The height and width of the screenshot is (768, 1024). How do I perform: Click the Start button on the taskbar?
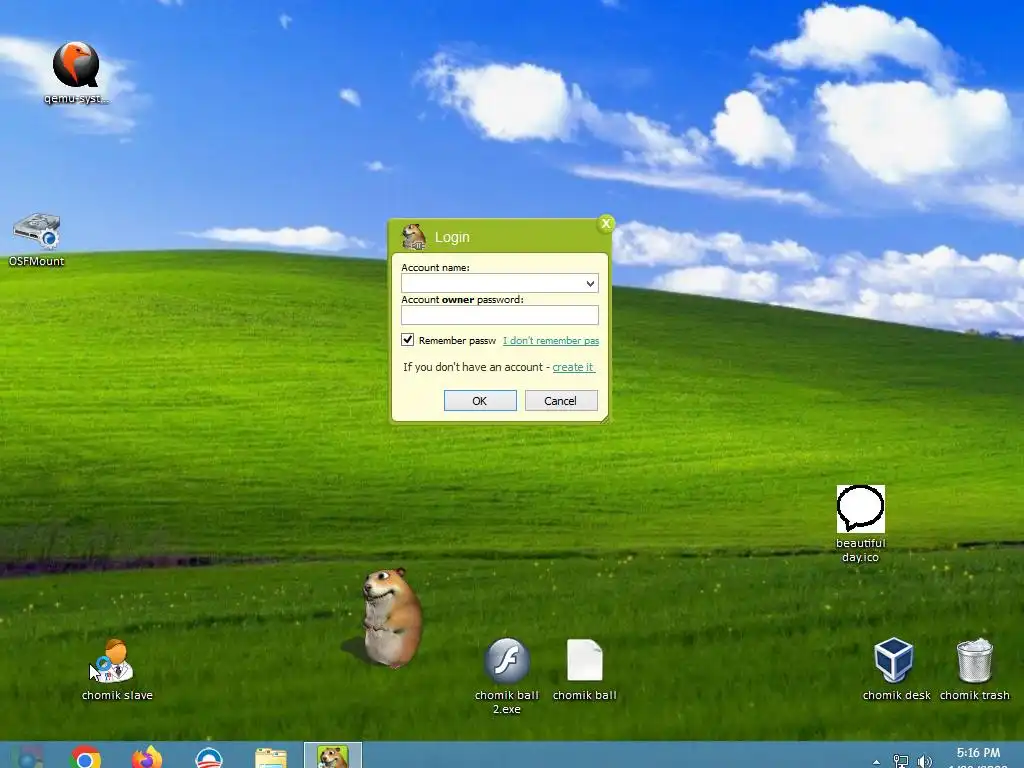click(x=29, y=758)
